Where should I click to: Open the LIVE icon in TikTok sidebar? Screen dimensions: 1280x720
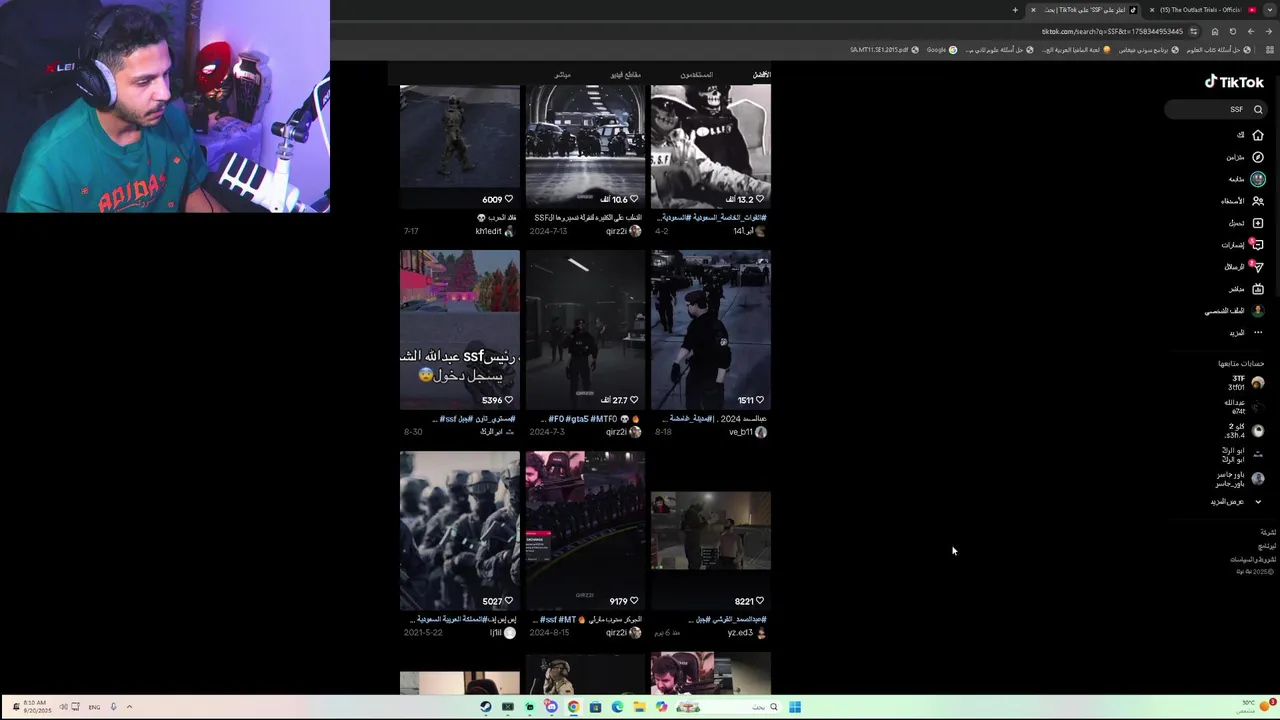coord(1258,289)
